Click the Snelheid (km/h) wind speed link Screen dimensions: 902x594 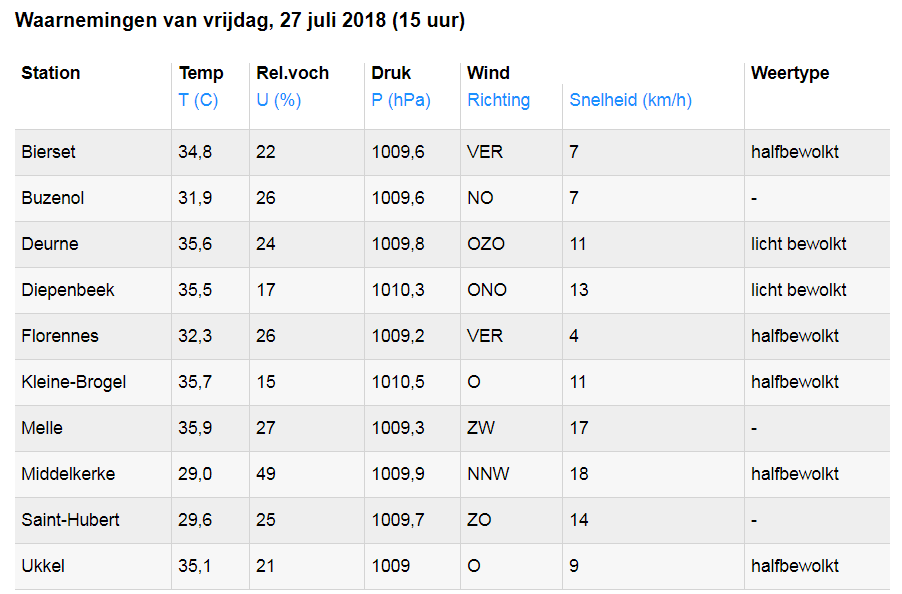click(x=630, y=100)
